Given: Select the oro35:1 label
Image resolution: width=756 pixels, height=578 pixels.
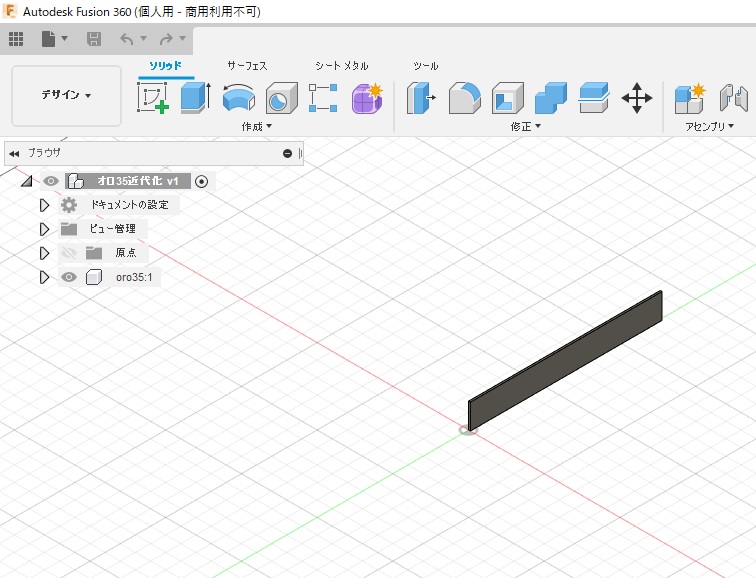Looking at the screenshot, I should [x=134, y=277].
